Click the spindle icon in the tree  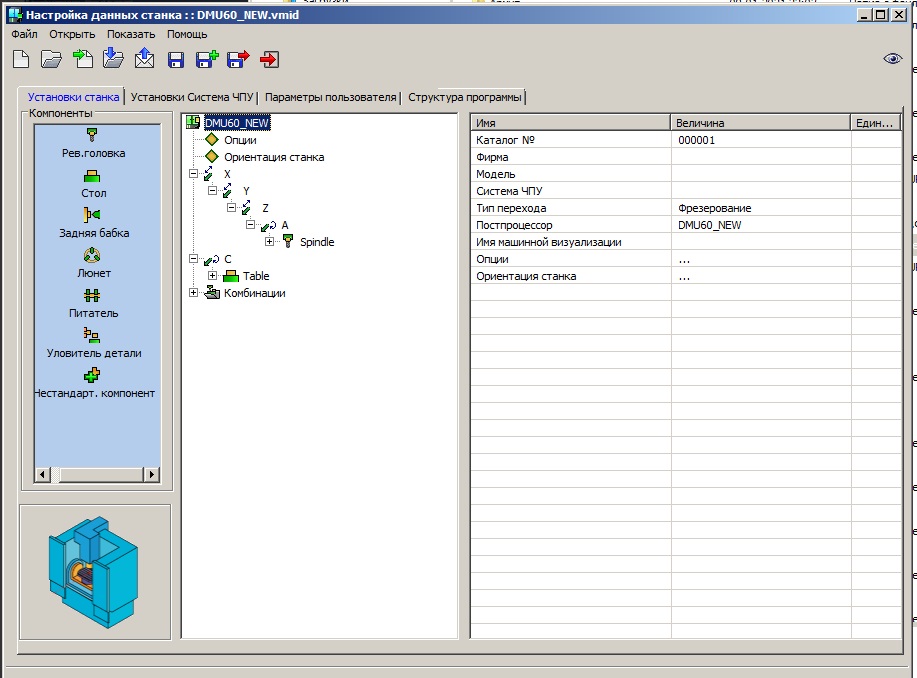pos(288,241)
